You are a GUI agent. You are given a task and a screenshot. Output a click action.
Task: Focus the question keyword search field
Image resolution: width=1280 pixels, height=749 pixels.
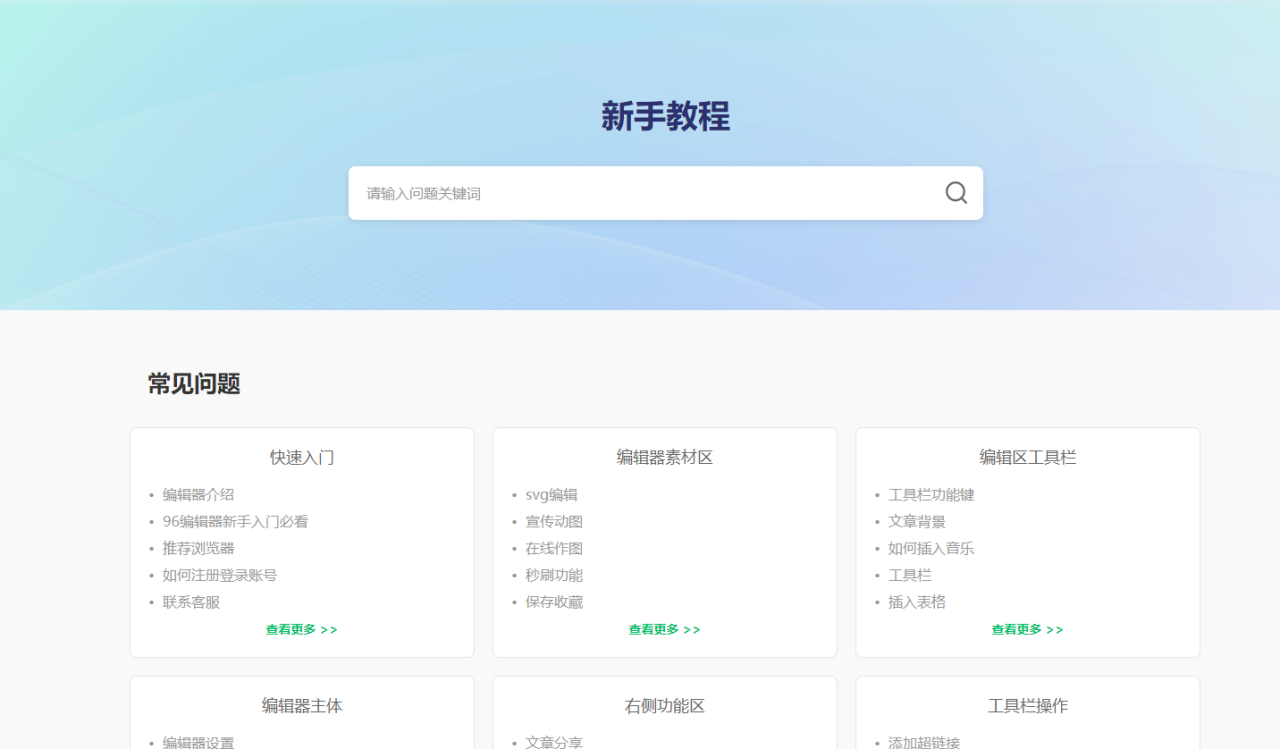[x=640, y=193]
